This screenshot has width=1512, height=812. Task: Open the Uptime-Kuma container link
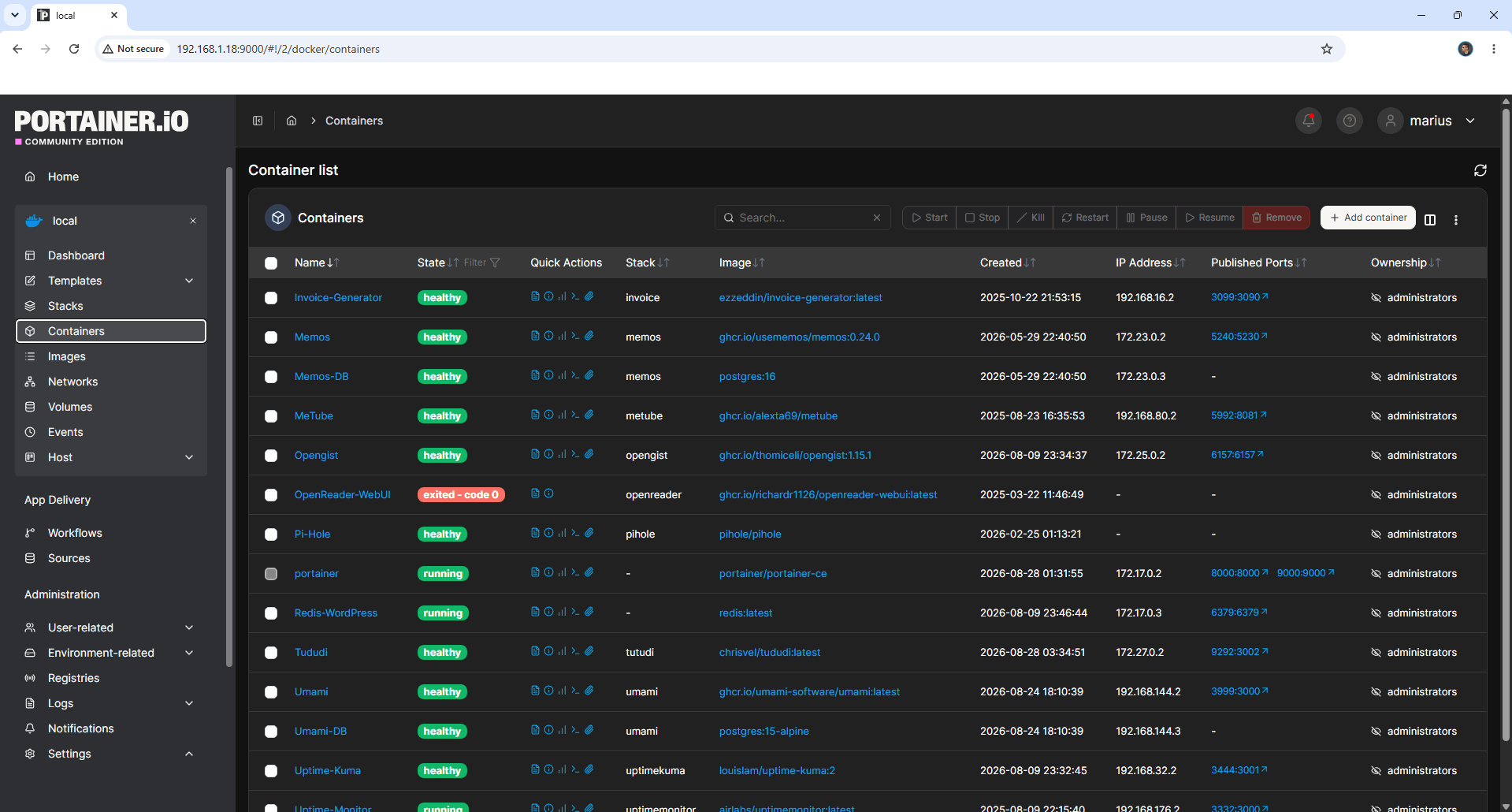(x=328, y=770)
